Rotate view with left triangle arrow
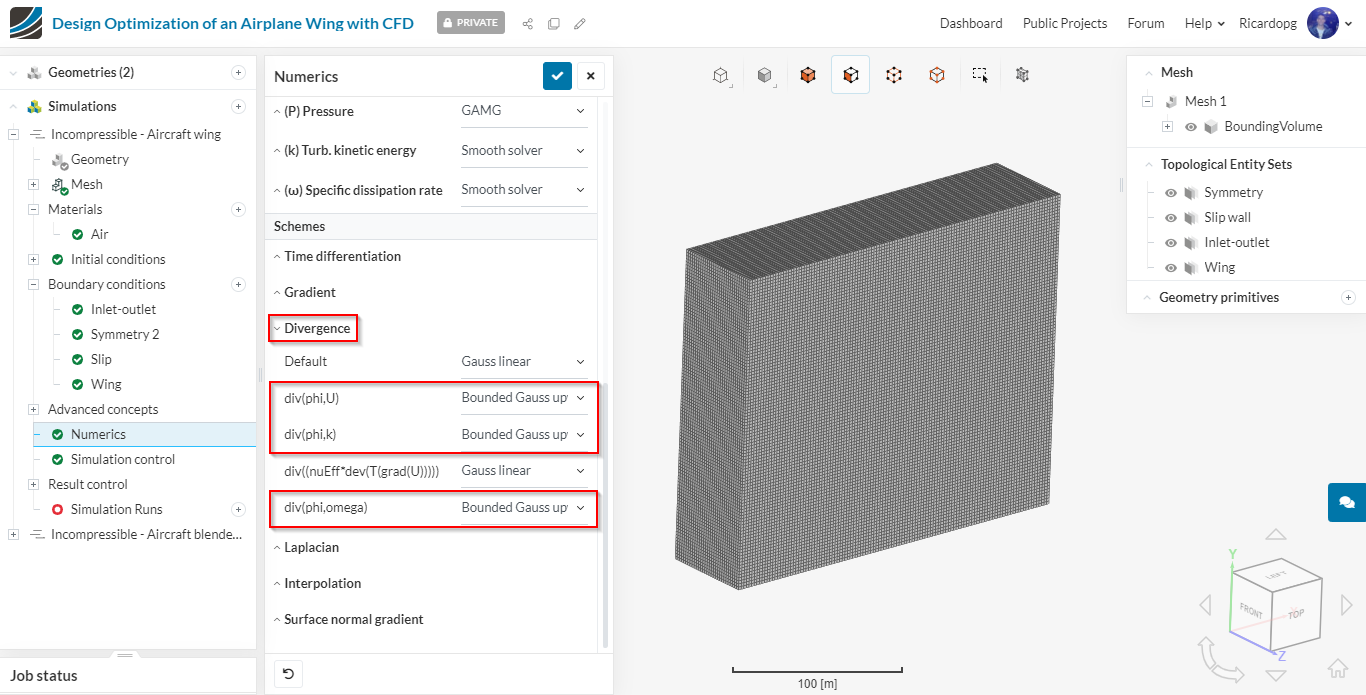The image size is (1366, 695). coord(1205,605)
